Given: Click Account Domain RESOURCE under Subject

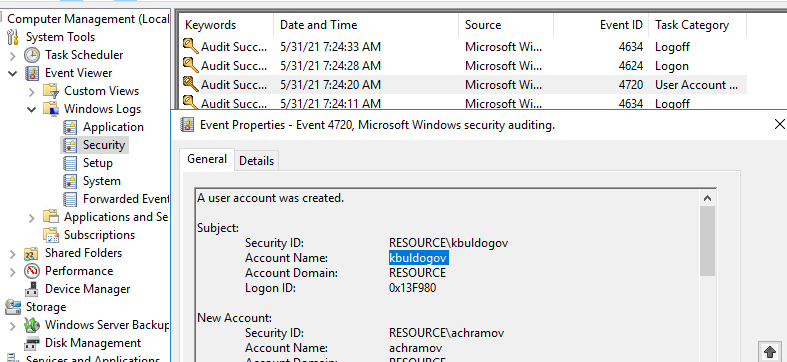Looking at the screenshot, I should pos(417,273).
